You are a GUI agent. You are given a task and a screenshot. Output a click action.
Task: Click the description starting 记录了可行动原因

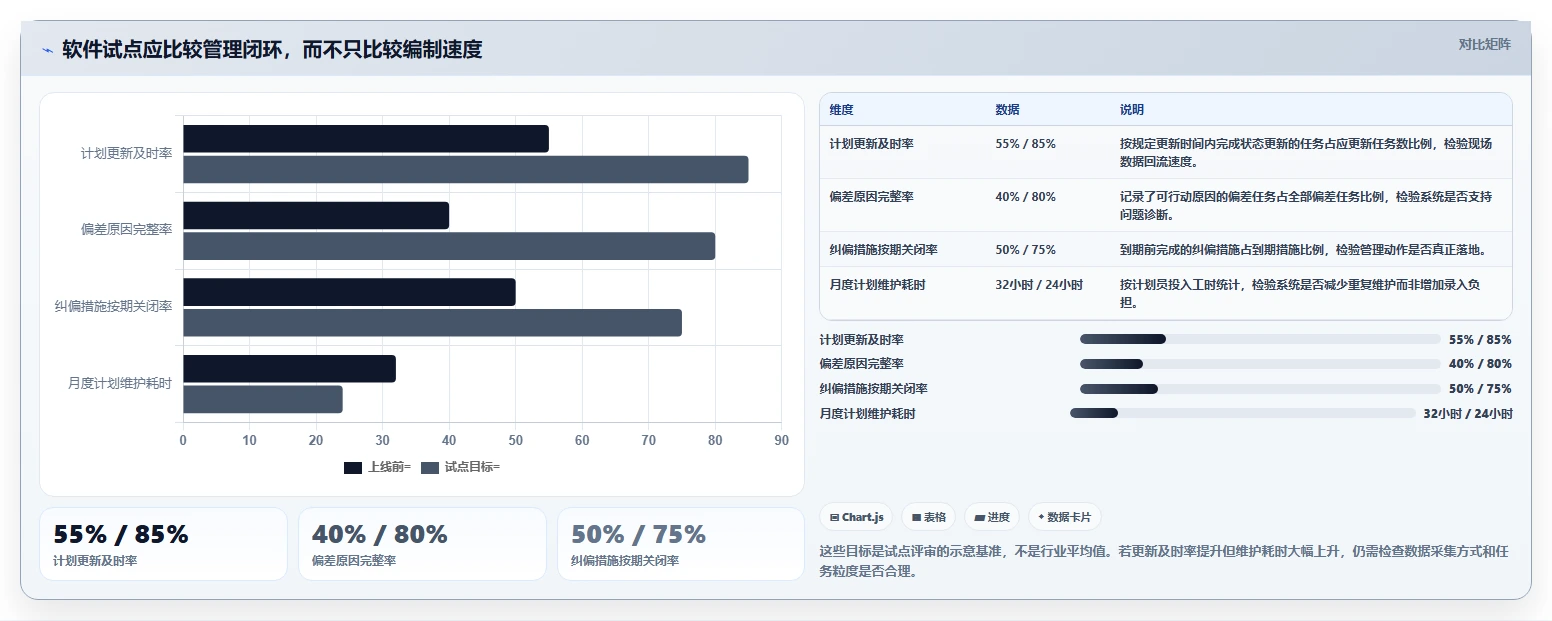(x=1306, y=206)
